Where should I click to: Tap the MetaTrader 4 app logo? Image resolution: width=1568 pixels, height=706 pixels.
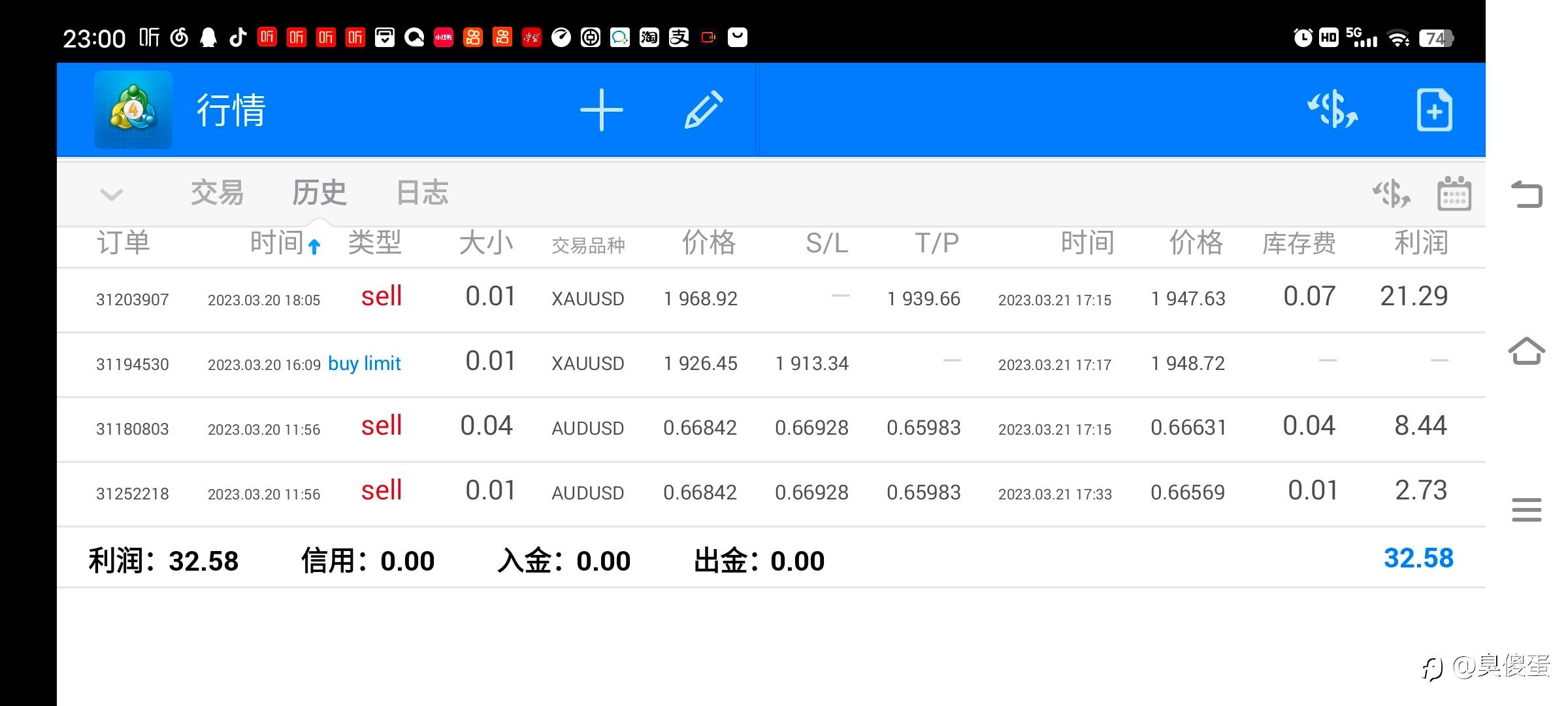[133, 110]
